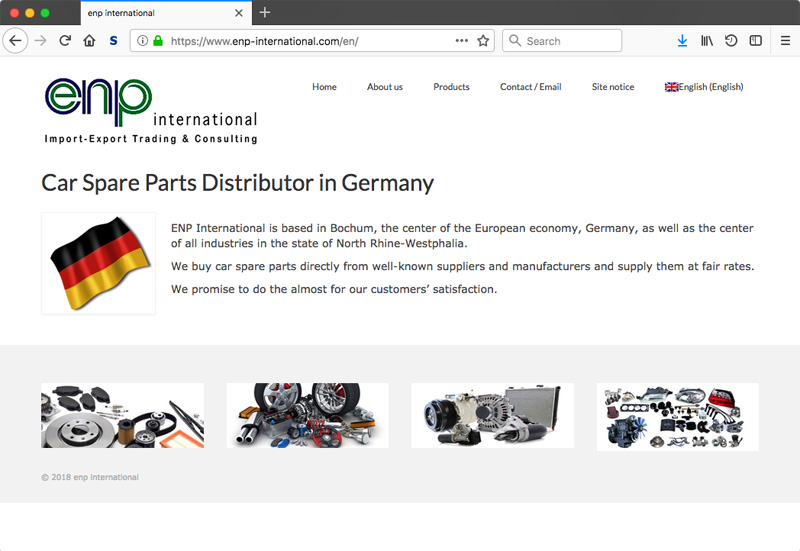Image resolution: width=800 pixels, height=551 pixels.
Task: Open the browser home page
Action: 89,40
